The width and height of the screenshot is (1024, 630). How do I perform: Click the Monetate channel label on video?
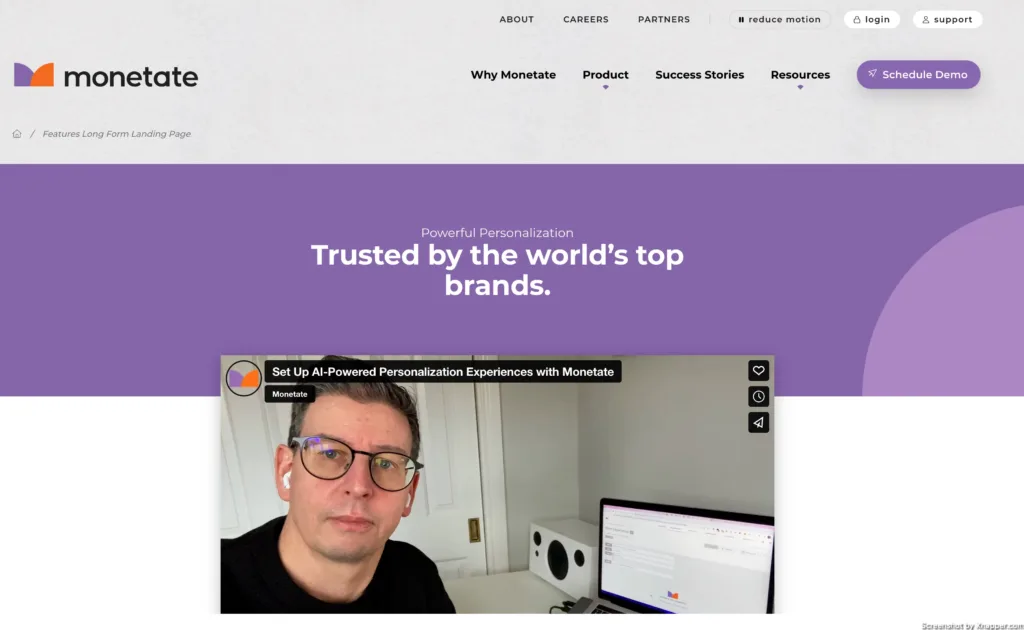[289, 394]
